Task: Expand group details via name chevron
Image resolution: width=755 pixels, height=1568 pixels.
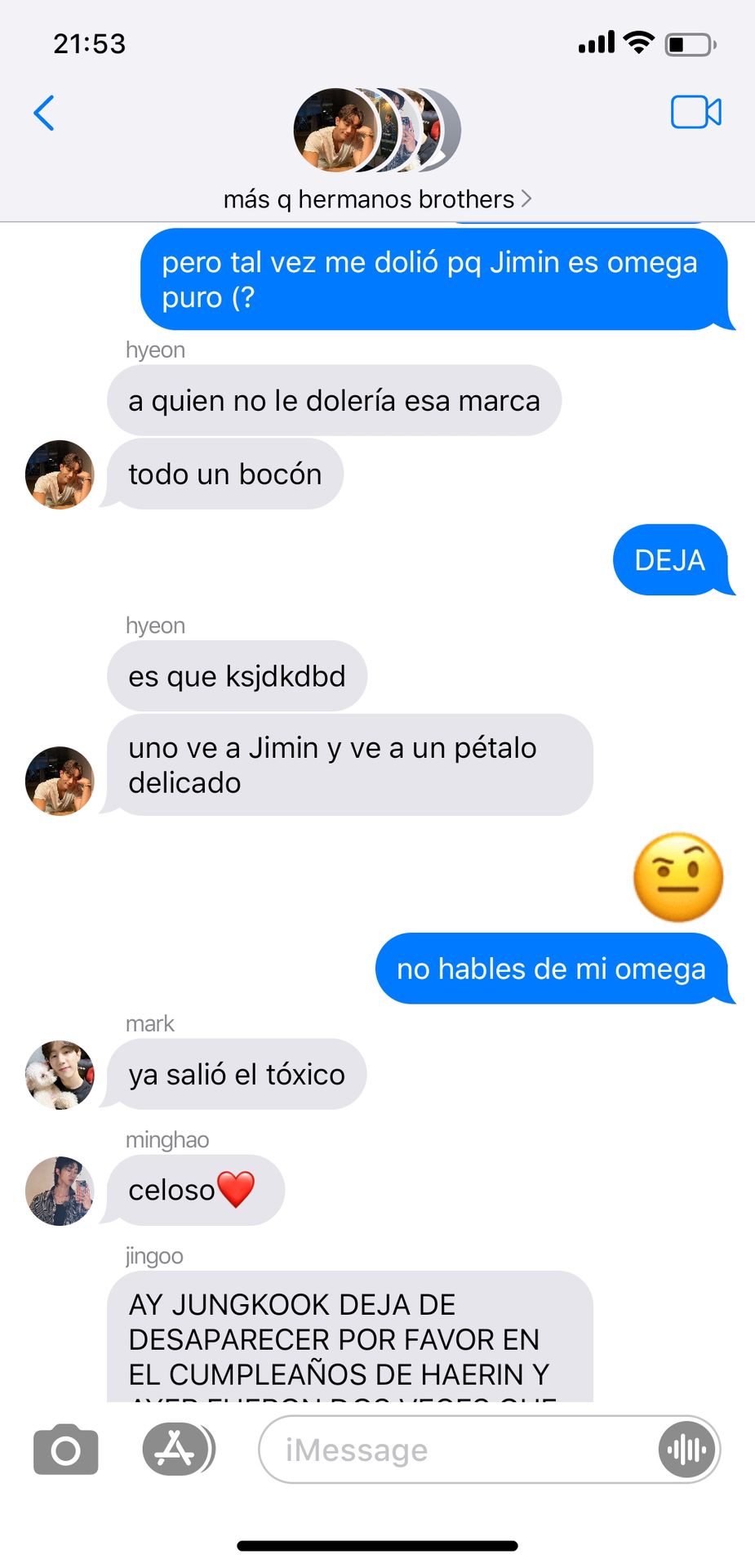Action: click(x=526, y=198)
